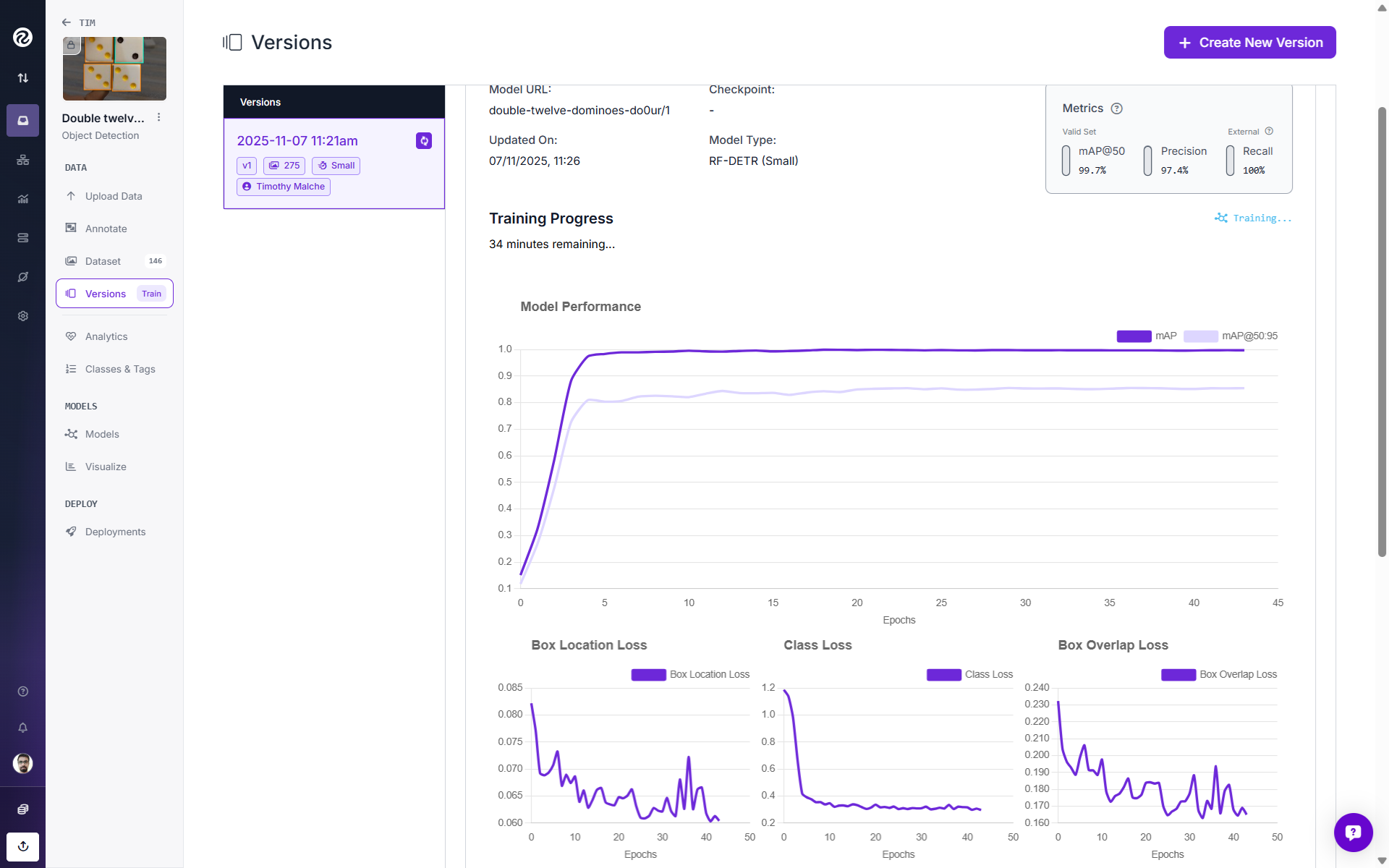Open the workflows hierarchy icon in dark sidebar
Screen dimensions: 1389x868
[x=22, y=160]
